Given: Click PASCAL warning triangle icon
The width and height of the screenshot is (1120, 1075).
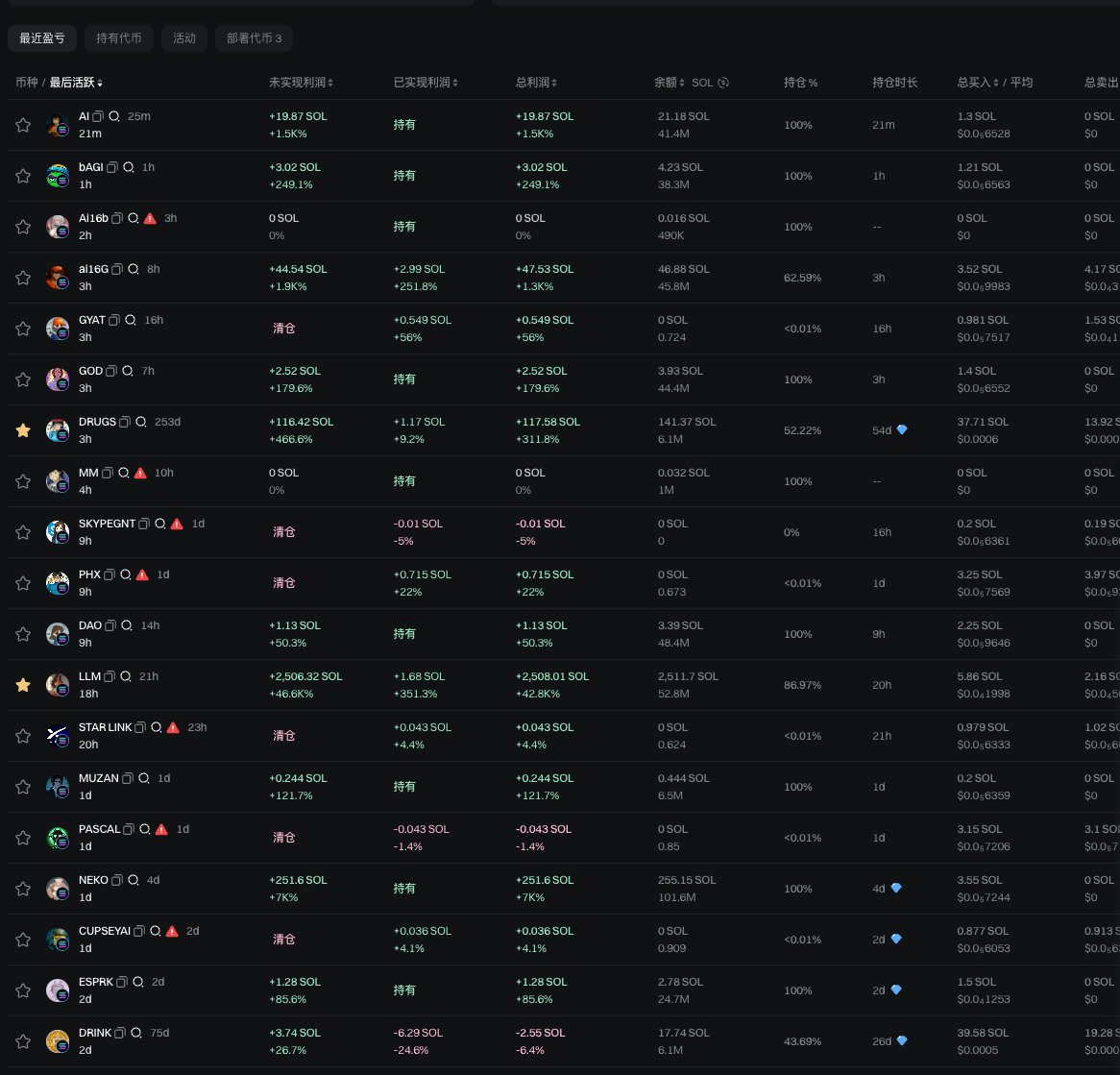Looking at the screenshot, I should click(x=161, y=829).
